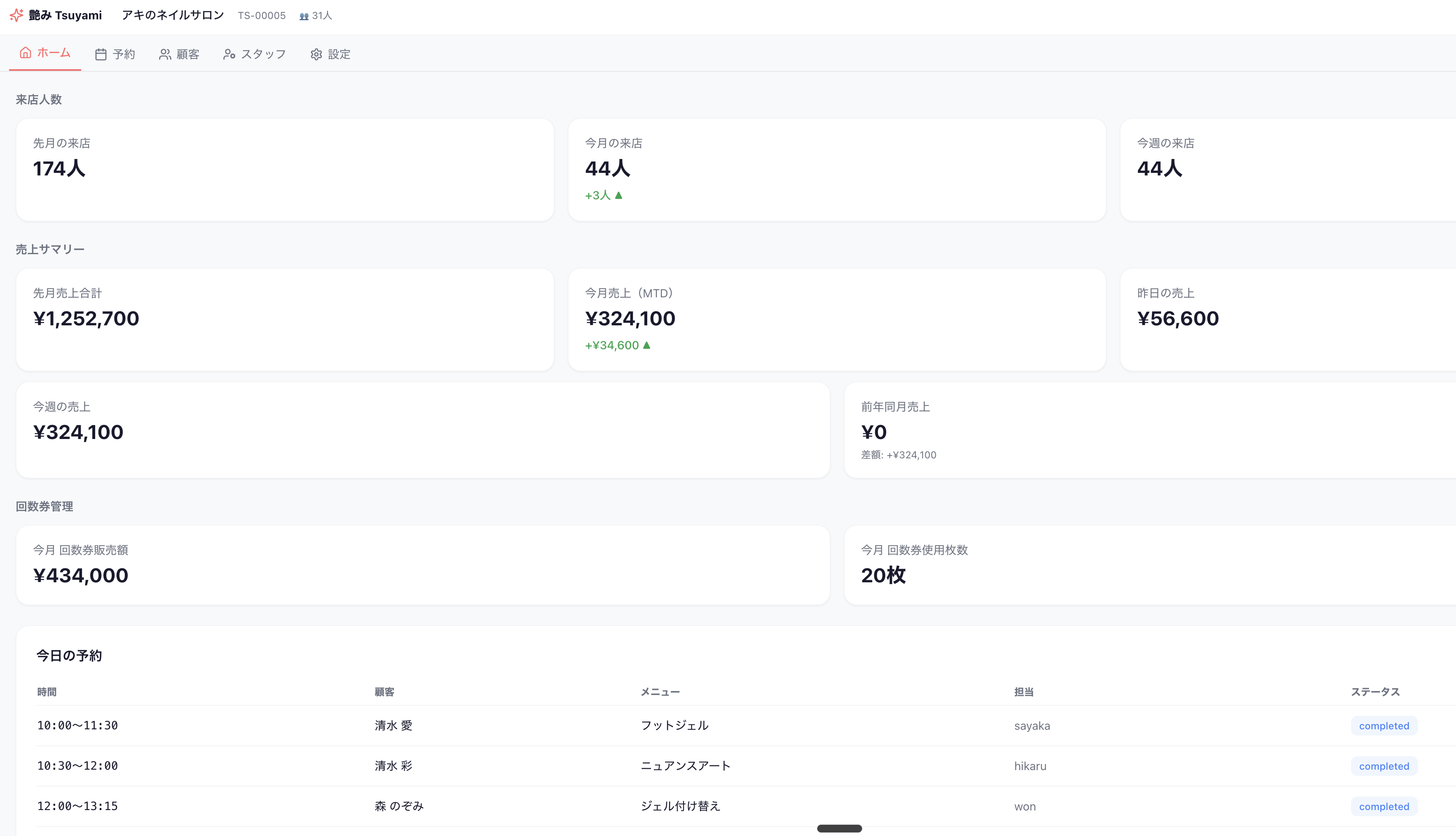This screenshot has width=1456, height=836.
Task: Click the 31人 staff count
Action: pos(322,16)
